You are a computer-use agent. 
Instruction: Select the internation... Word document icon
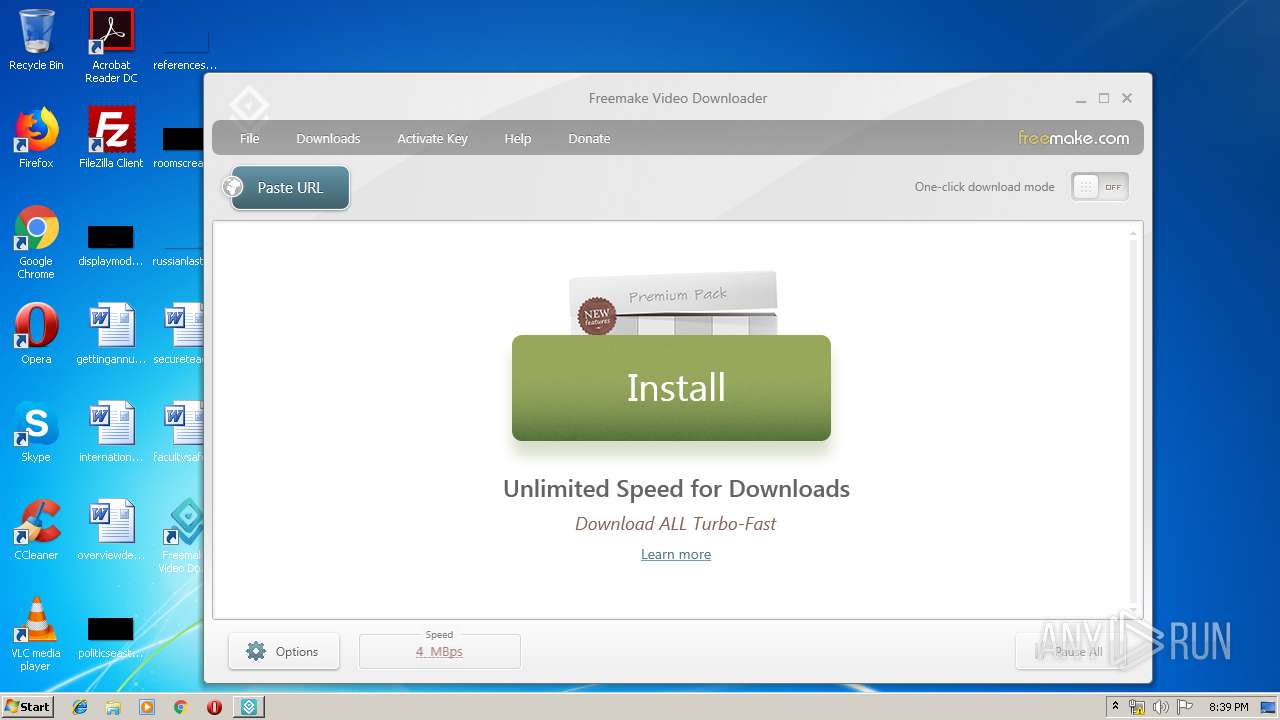click(x=111, y=432)
